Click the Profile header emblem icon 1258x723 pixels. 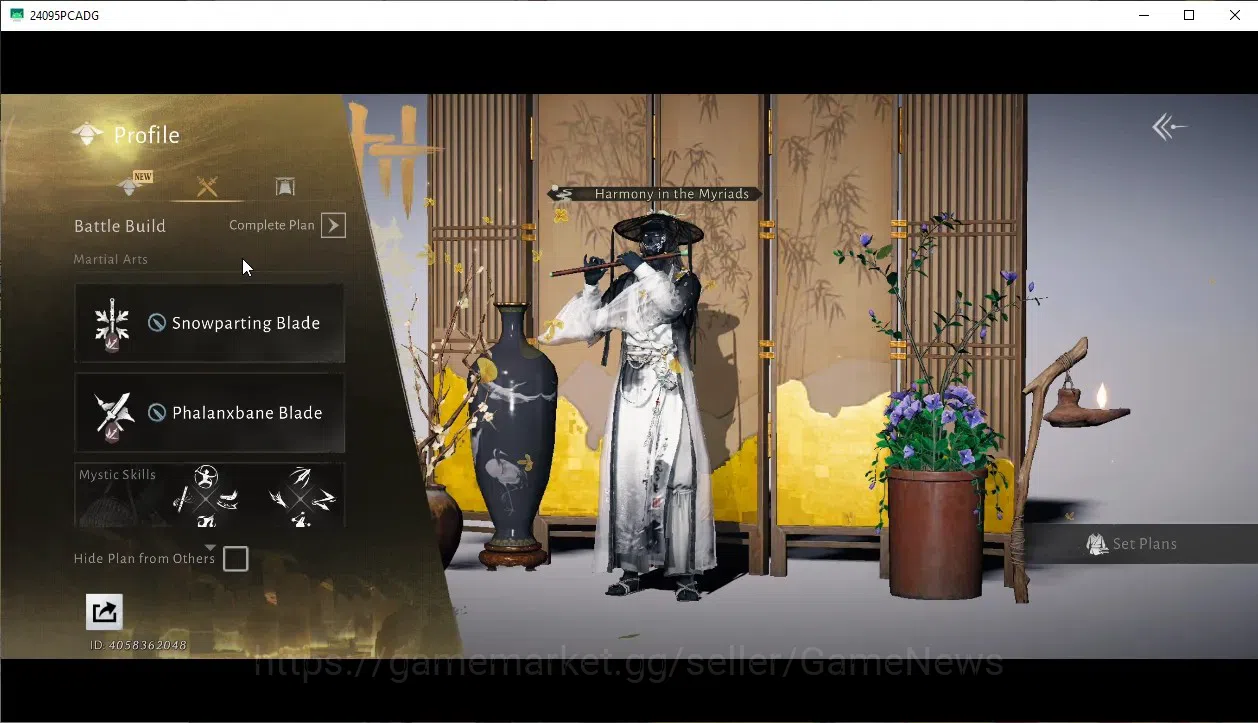88,135
